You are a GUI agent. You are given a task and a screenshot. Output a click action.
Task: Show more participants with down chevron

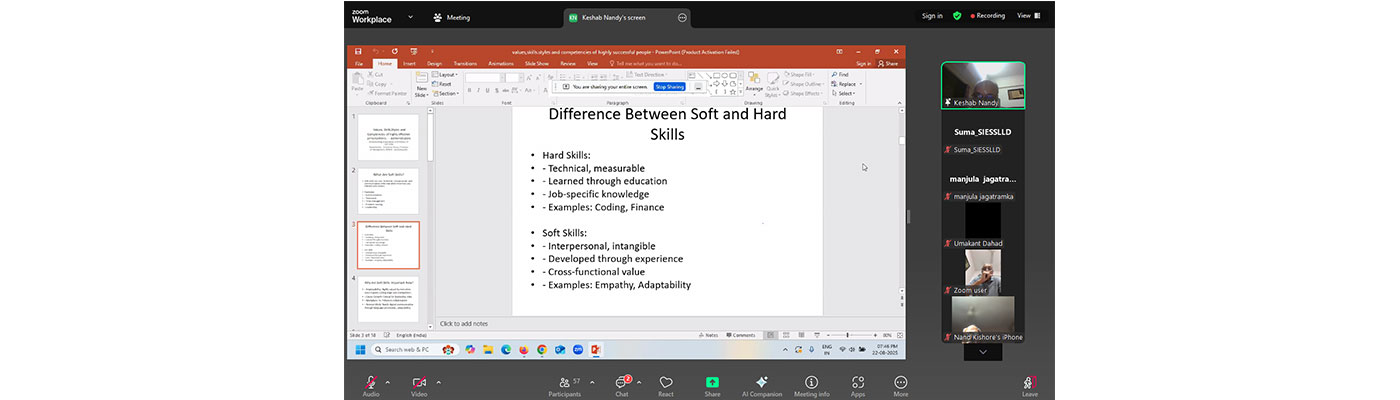pyautogui.click(x=983, y=352)
